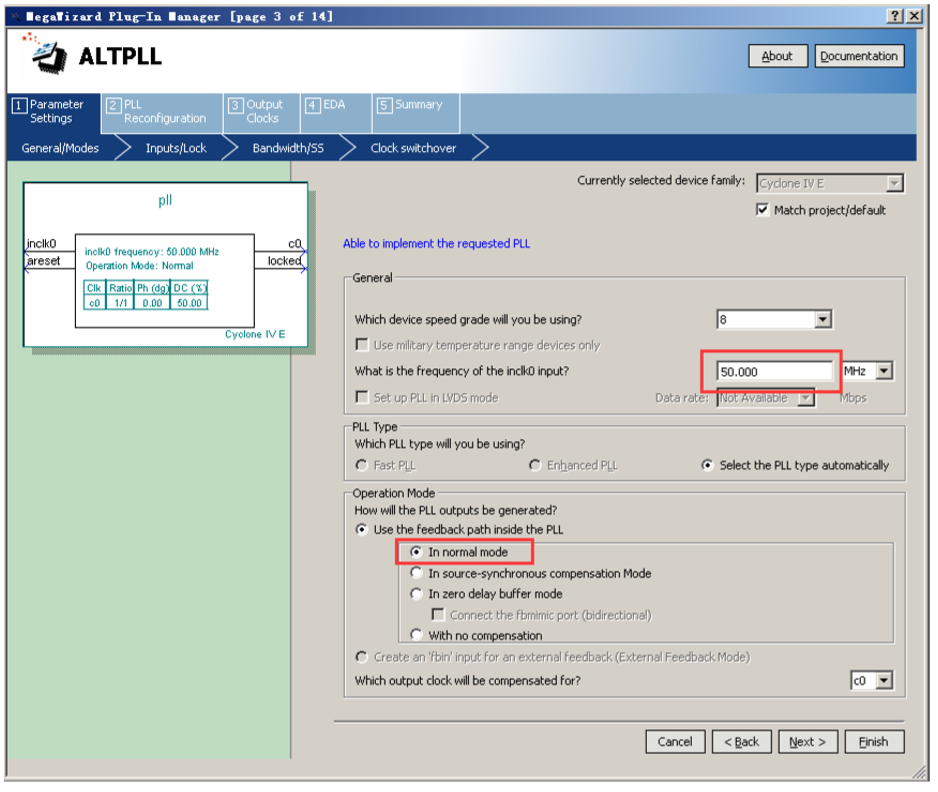Click the 'Operation Mode: Normal' diagram text

tap(139, 266)
